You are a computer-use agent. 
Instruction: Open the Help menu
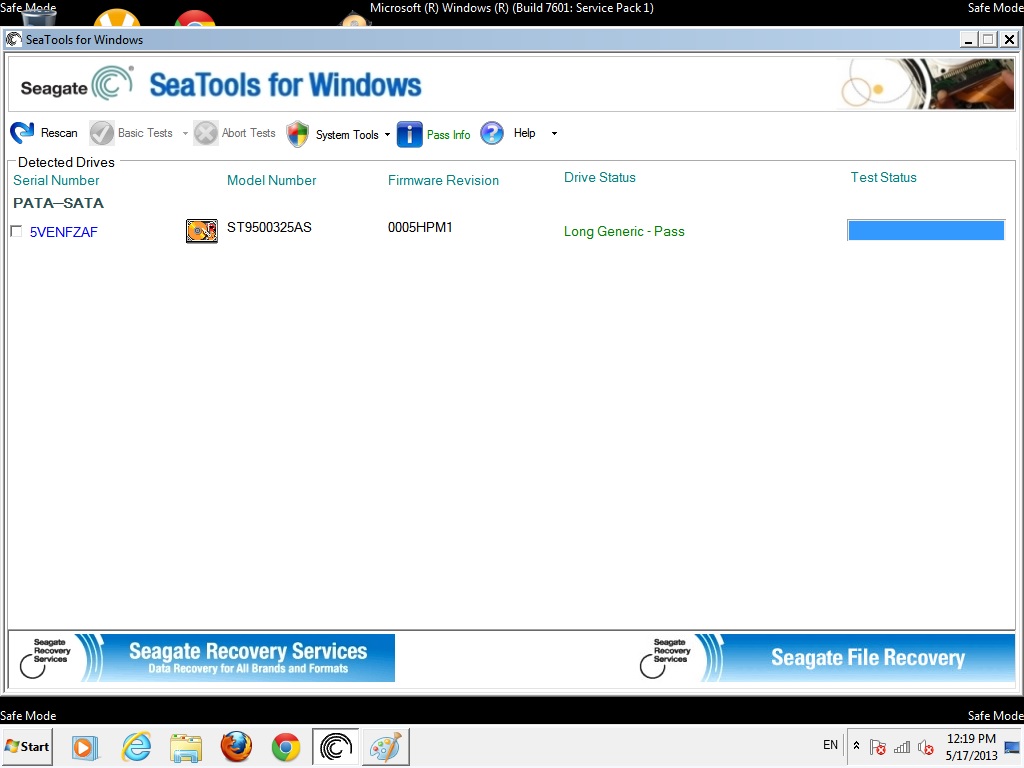tap(524, 133)
